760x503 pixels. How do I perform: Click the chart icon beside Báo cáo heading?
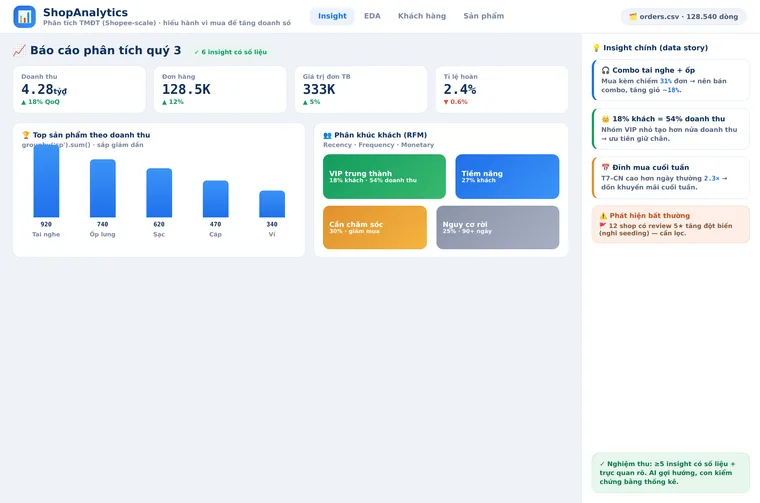point(19,50)
